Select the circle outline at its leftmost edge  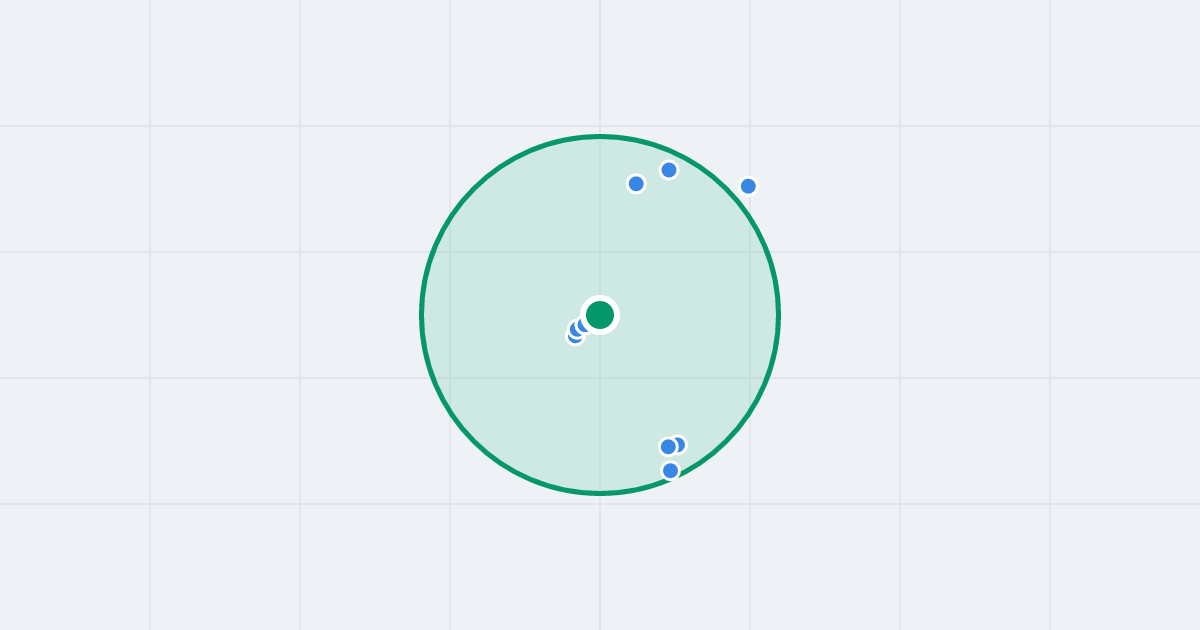(x=422, y=315)
